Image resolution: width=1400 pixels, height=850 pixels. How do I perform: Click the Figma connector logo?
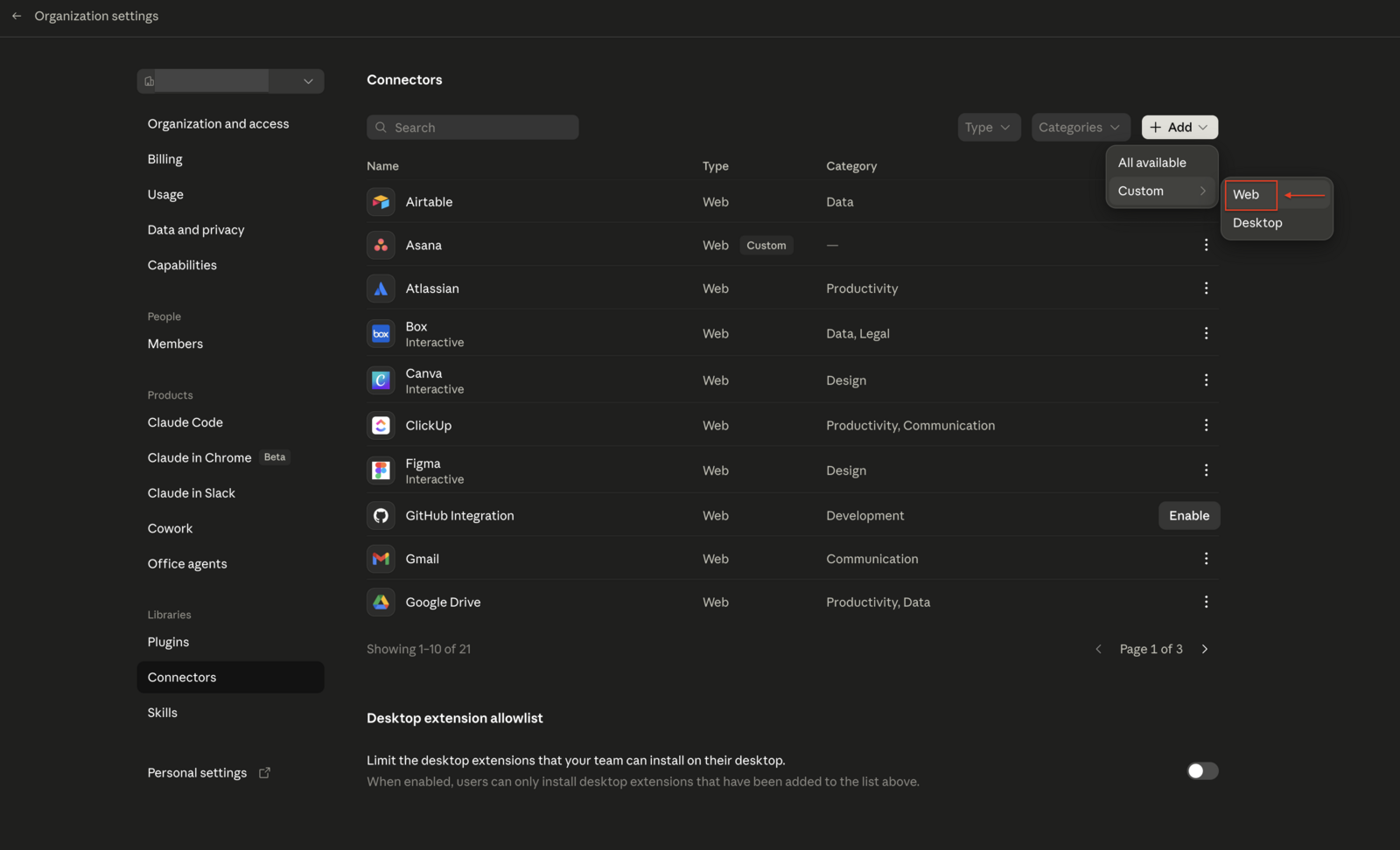[x=381, y=470]
